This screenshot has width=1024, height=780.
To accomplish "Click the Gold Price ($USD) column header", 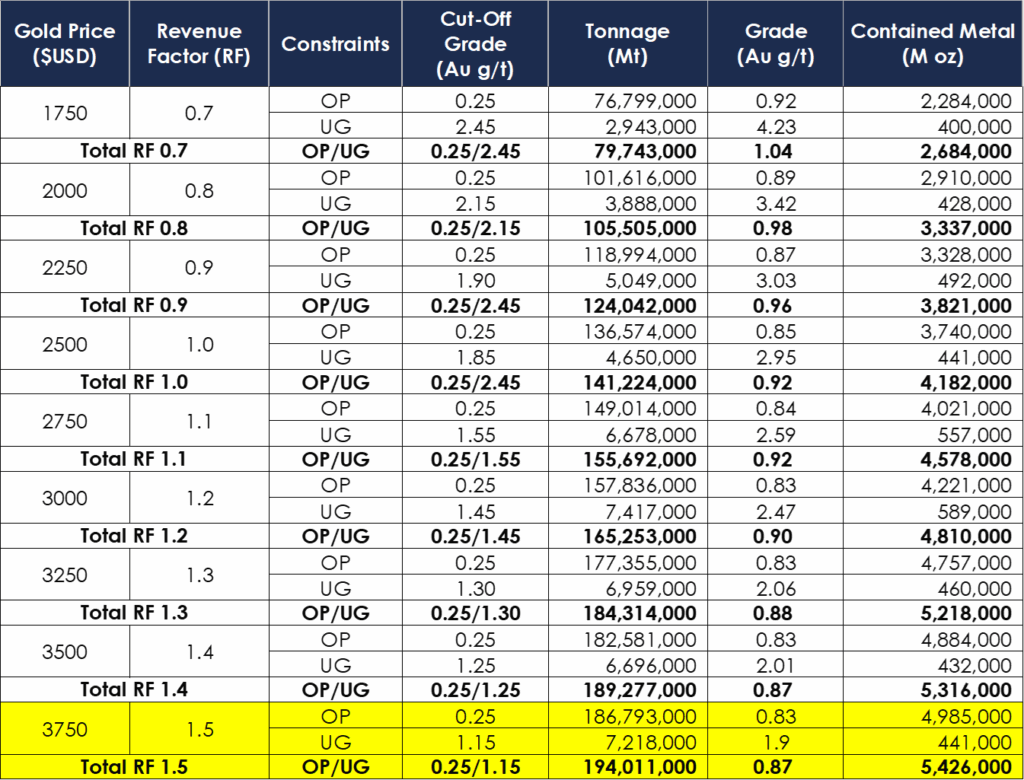I will [65, 44].
